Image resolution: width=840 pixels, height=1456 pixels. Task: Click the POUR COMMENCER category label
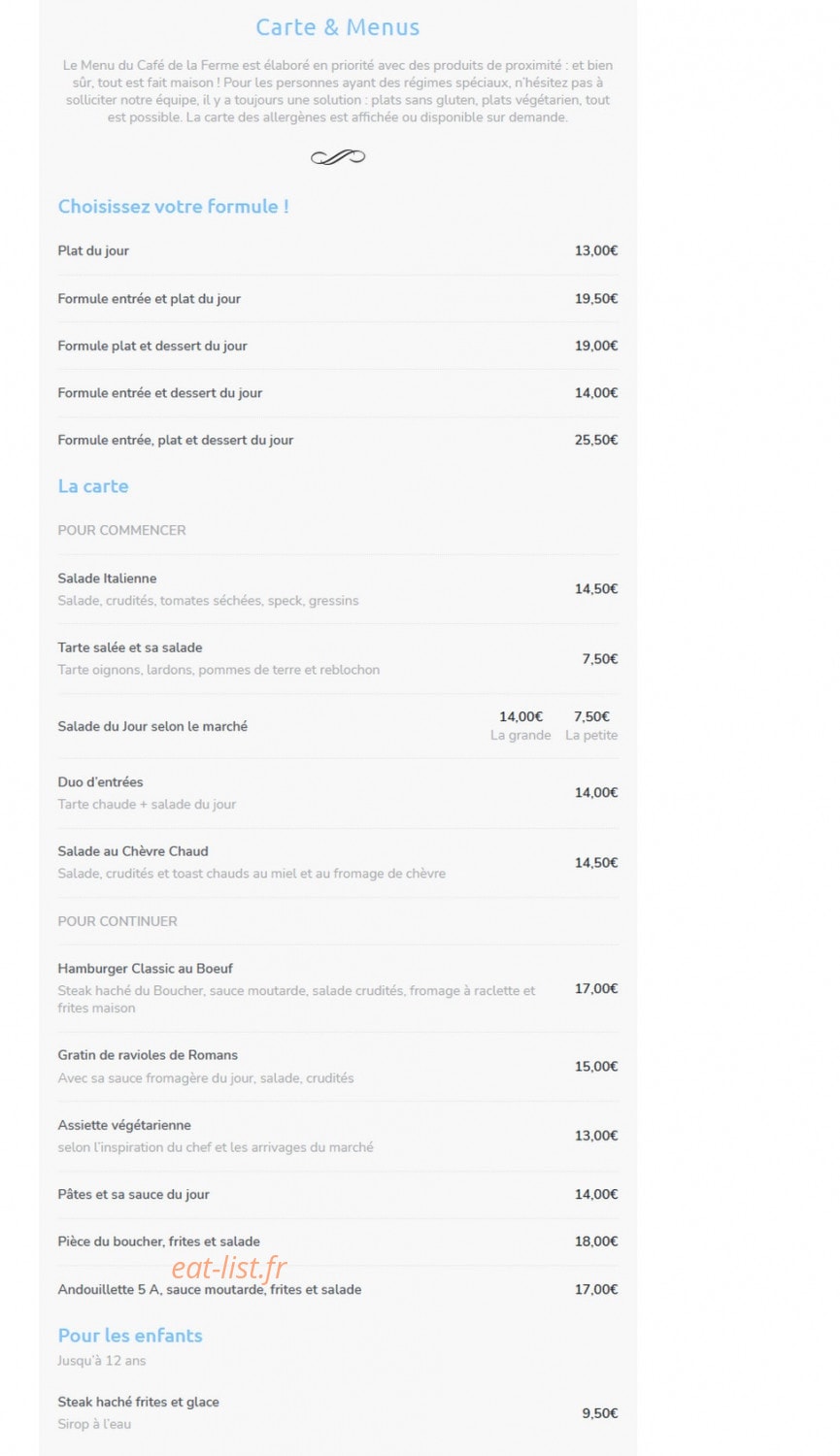pos(121,530)
